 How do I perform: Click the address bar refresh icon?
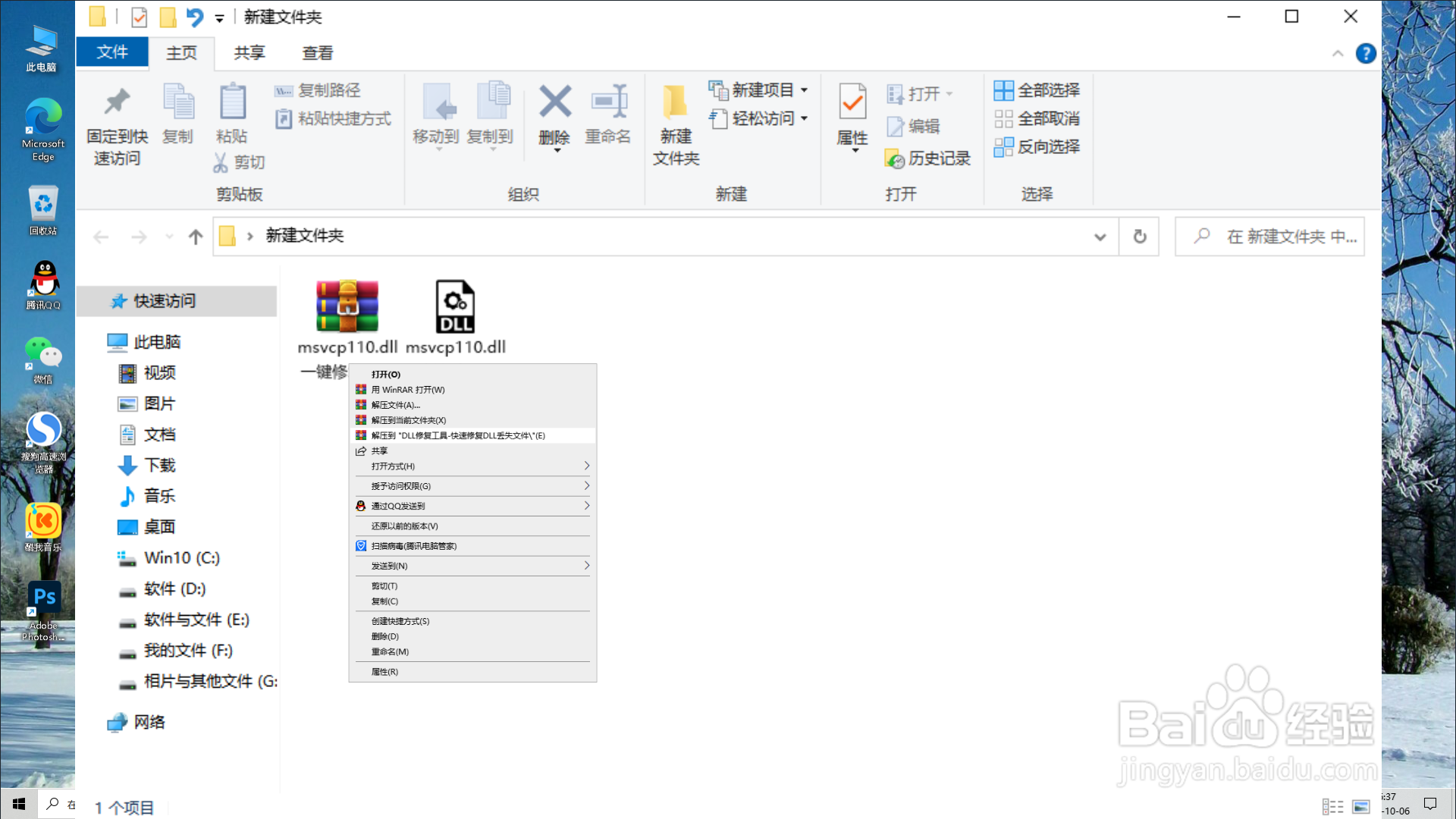[1139, 237]
